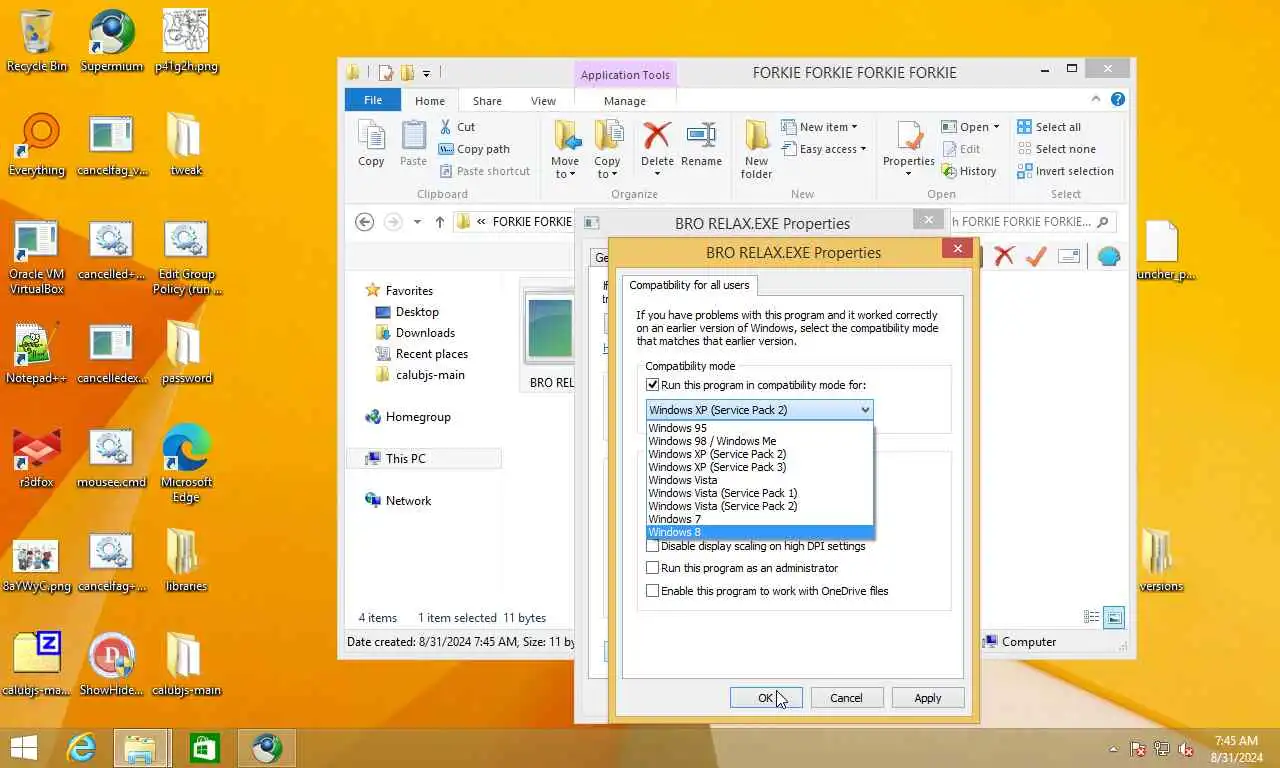Launch r3dfox browser shortcut
1280x768 pixels.
[x=37, y=457]
